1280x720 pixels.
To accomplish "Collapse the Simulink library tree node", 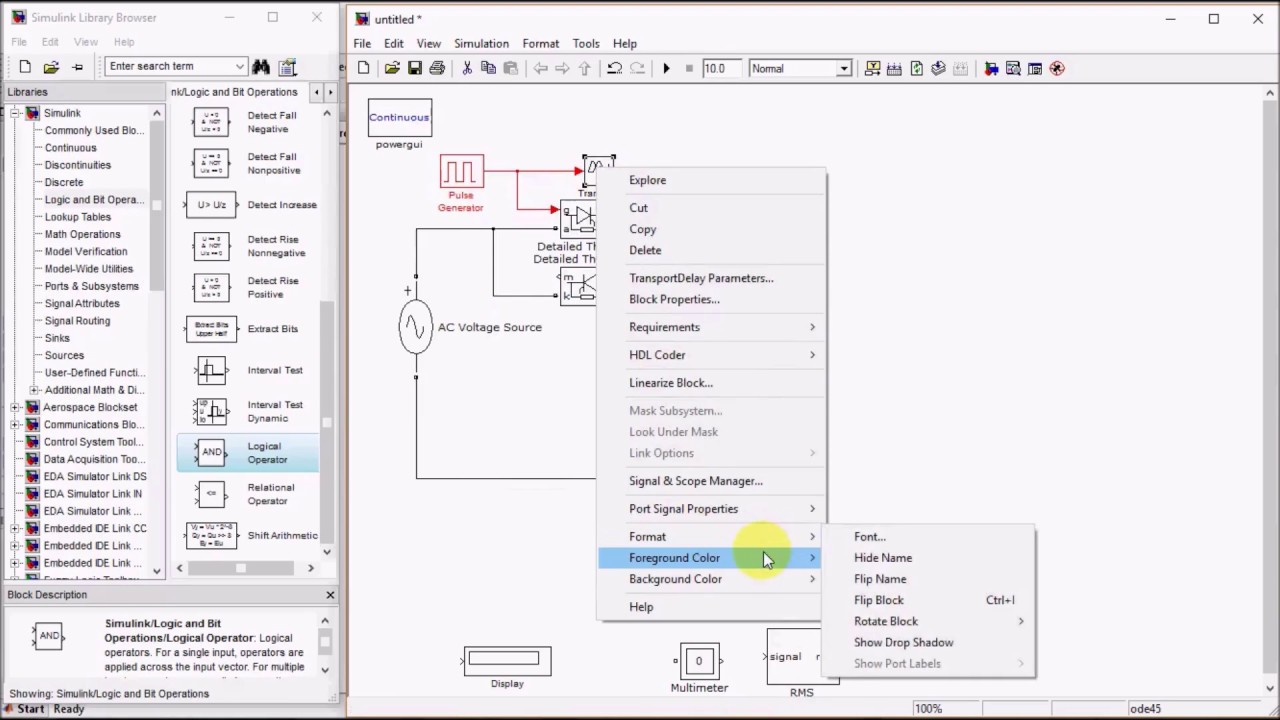I will click(15, 113).
